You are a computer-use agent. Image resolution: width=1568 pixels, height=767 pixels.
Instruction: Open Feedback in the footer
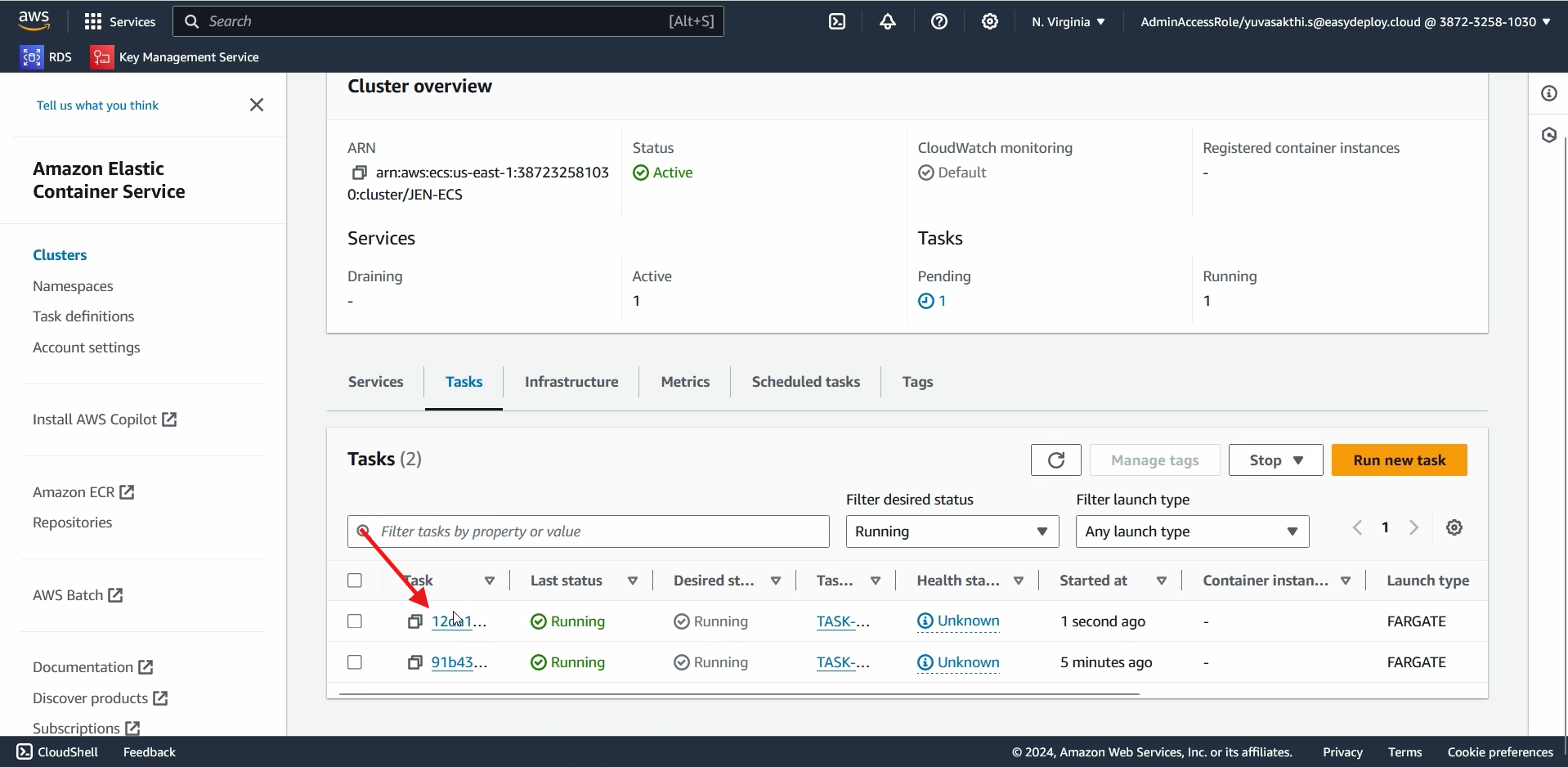pos(150,751)
